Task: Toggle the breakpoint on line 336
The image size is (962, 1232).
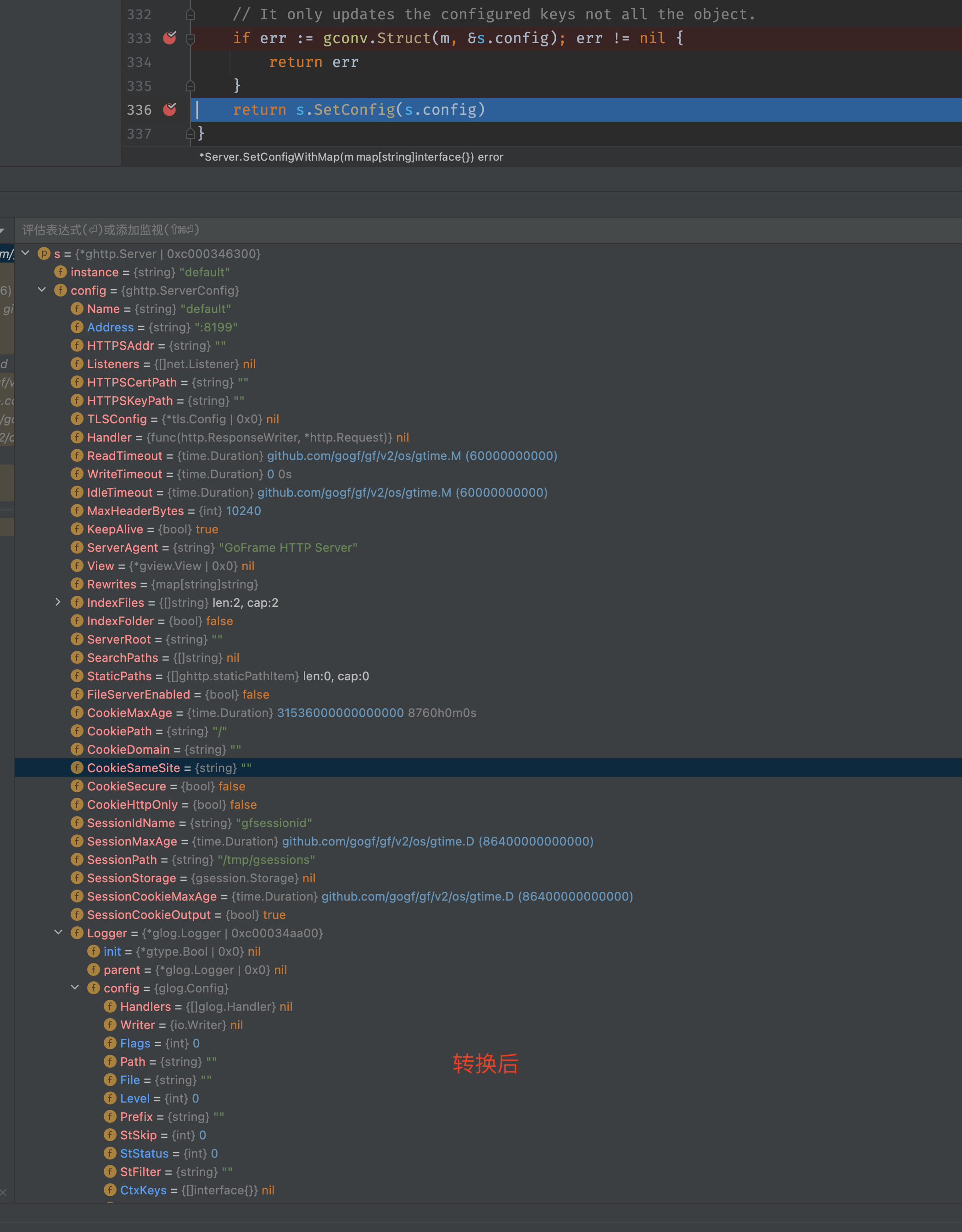Action: 169,109
